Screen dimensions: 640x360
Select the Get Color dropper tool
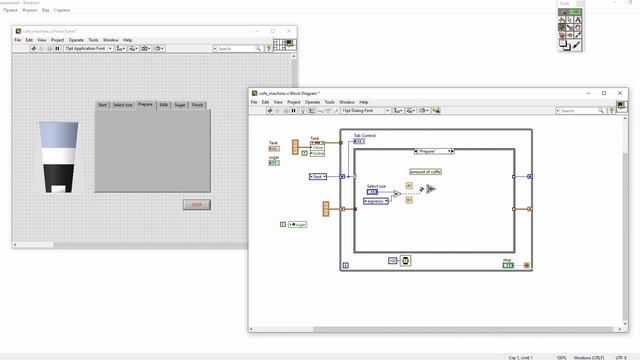[578, 35]
